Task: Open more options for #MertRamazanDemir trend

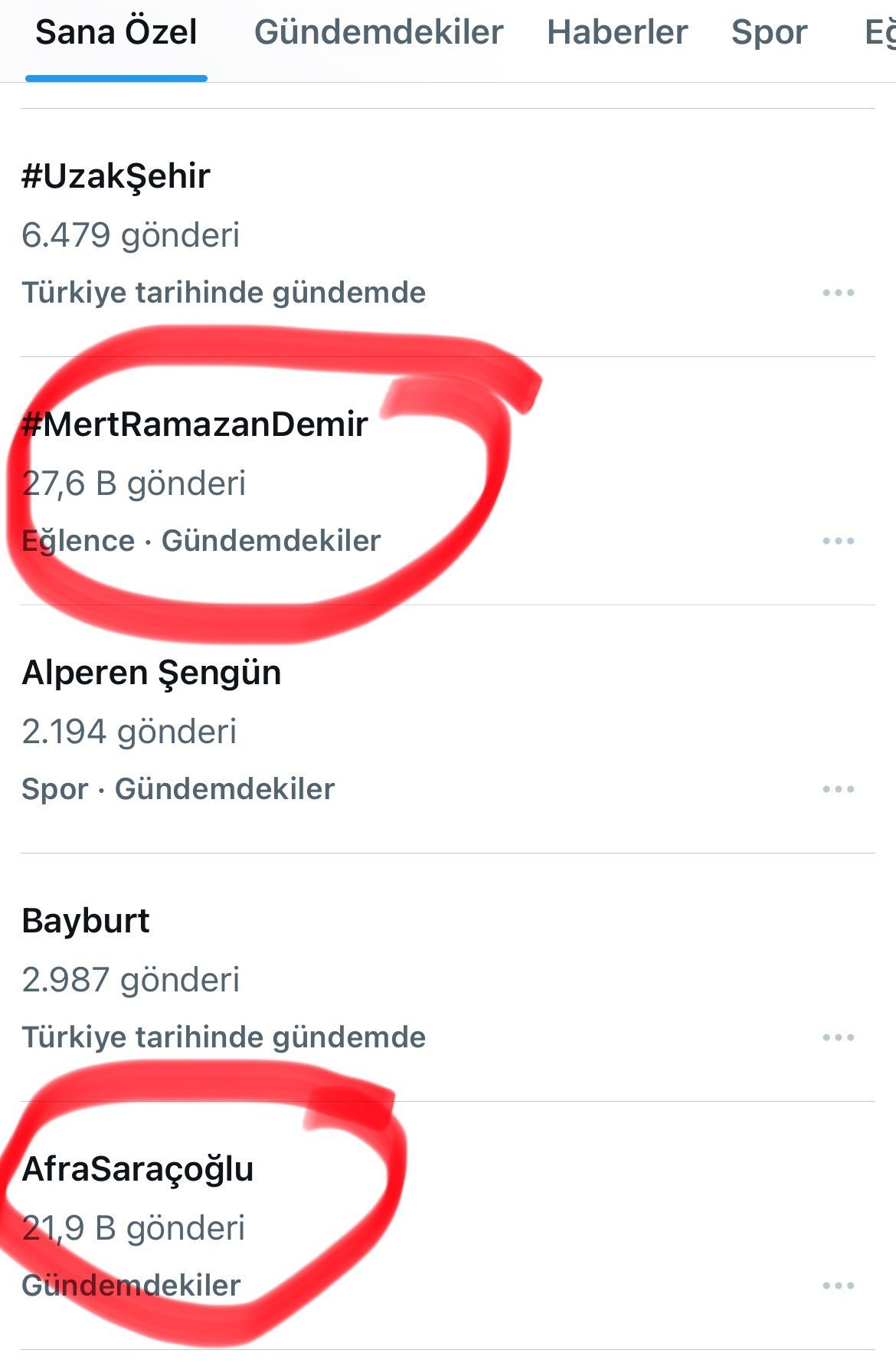Action: 838,541
